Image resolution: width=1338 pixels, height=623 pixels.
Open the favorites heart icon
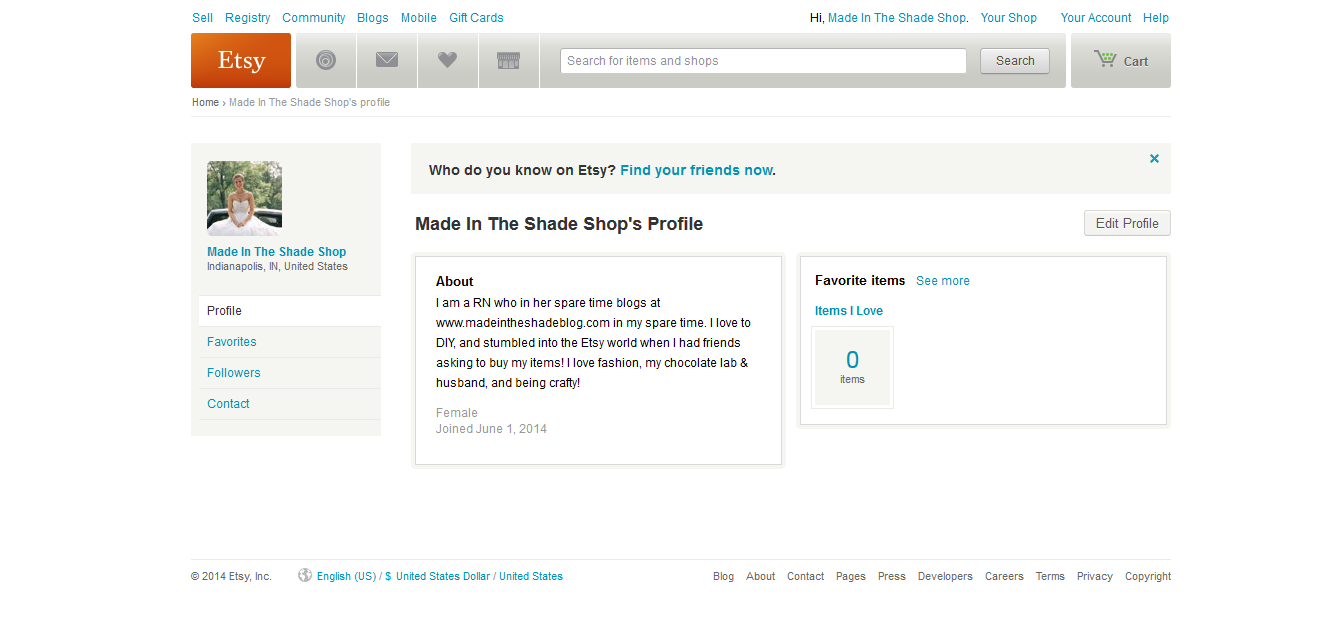[447, 61]
